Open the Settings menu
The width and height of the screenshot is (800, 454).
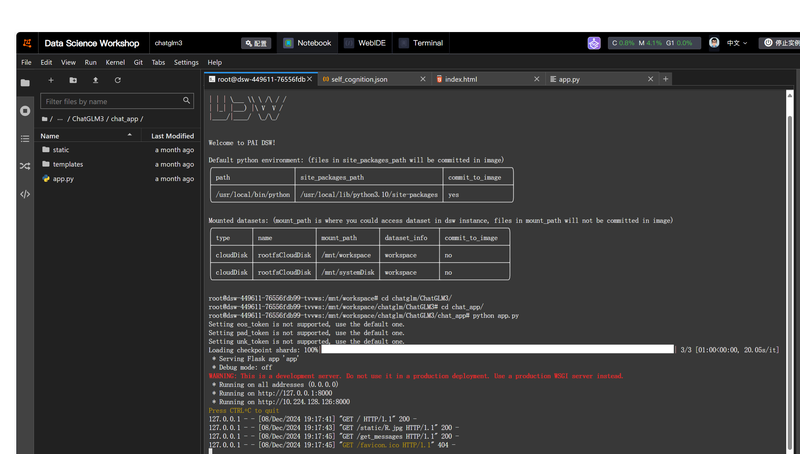[186, 62]
